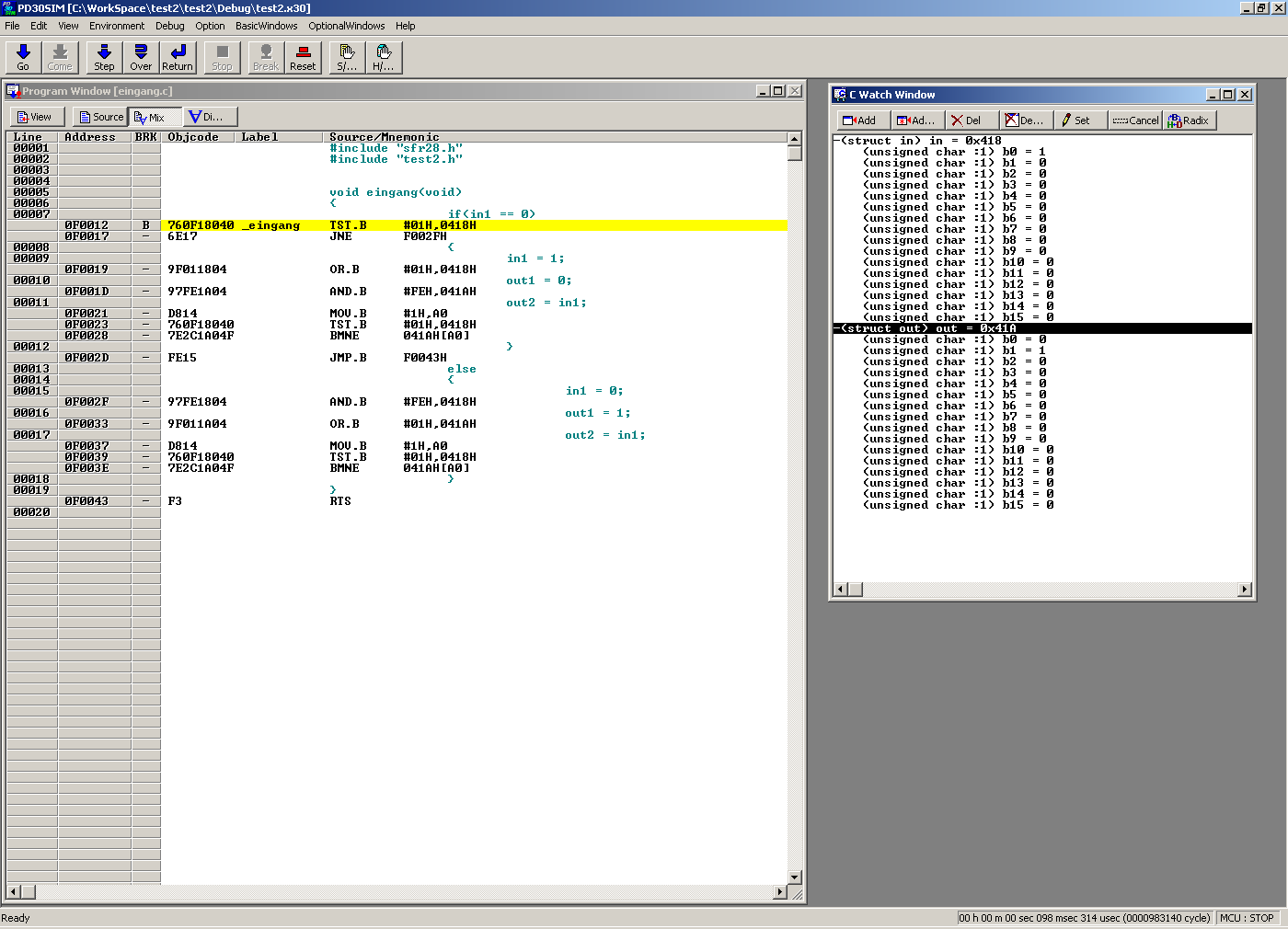Toggle breakpoint at address 0F0021
This screenshot has width=1288, height=929.
[145, 314]
